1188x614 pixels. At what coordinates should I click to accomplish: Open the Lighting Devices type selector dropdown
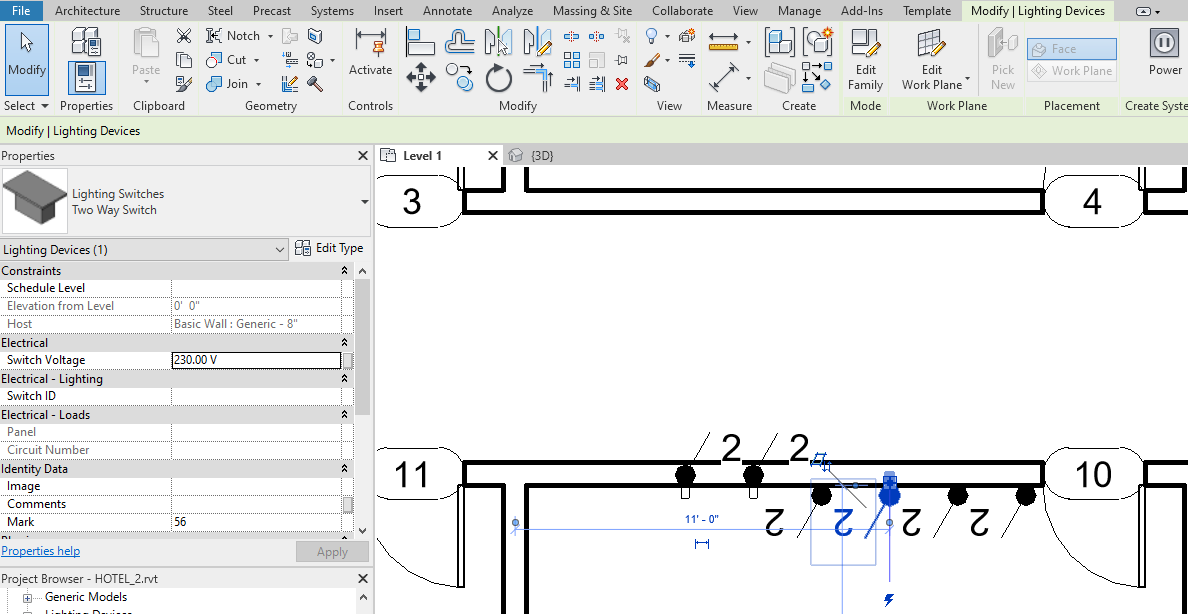(x=278, y=248)
